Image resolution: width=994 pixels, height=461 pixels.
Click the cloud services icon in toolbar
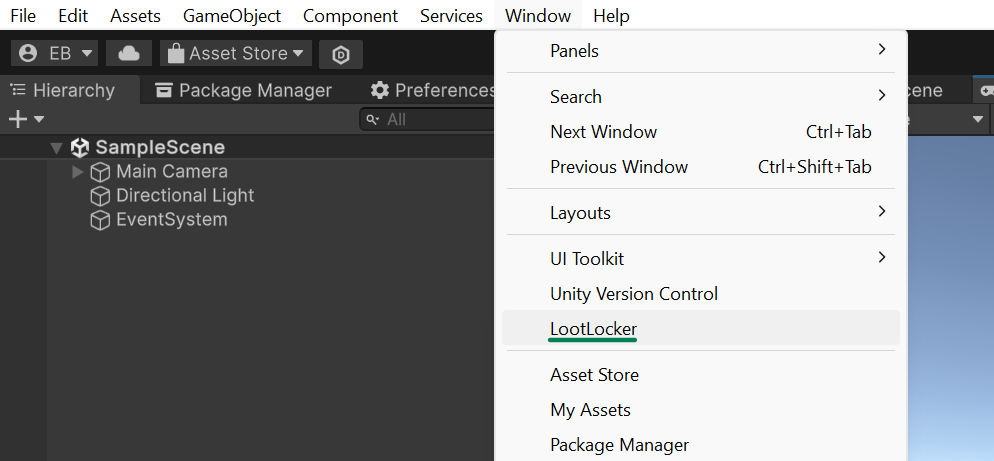click(128, 53)
